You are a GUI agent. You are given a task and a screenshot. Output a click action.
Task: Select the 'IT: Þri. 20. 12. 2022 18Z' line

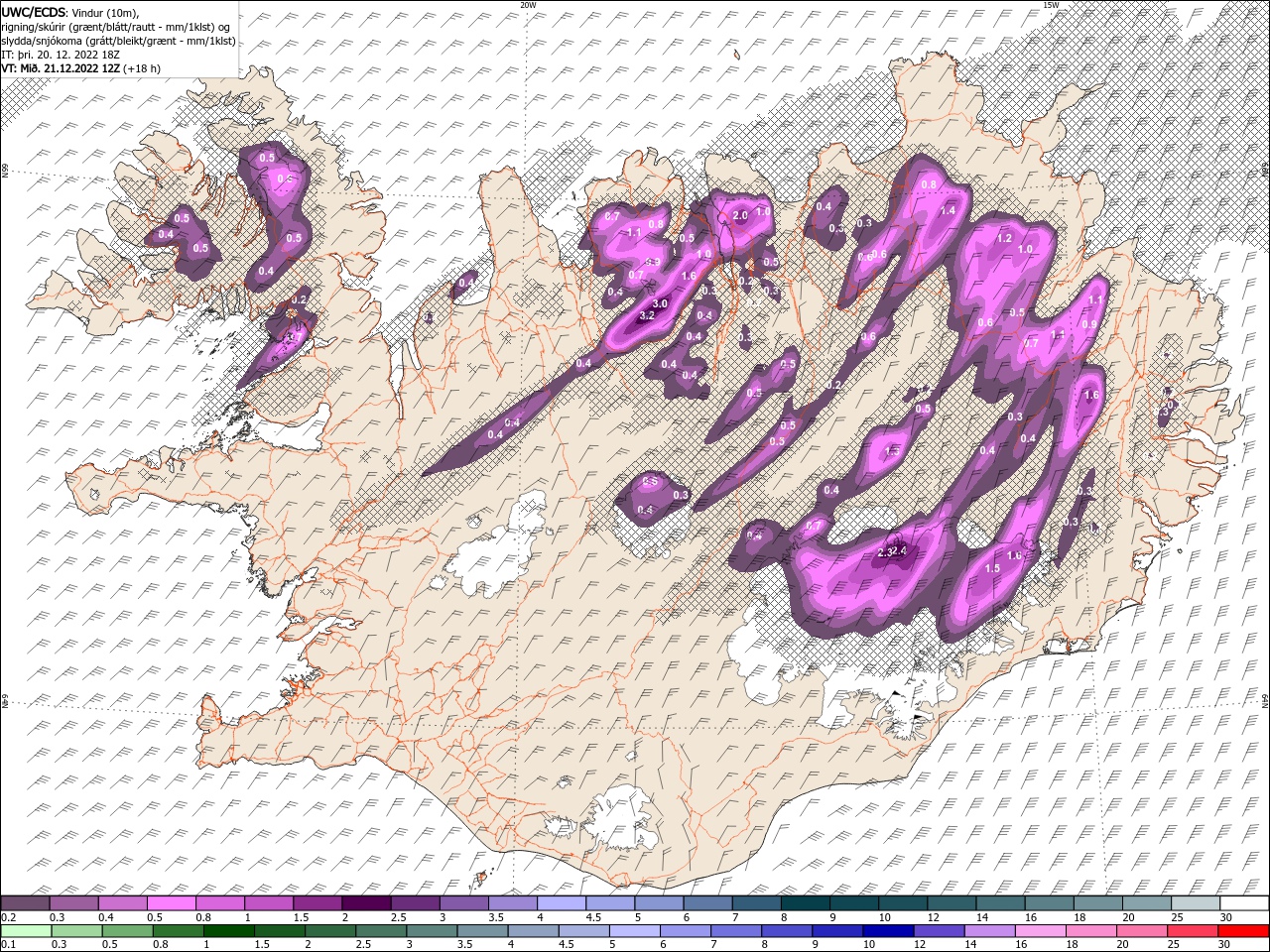click(61, 54)
